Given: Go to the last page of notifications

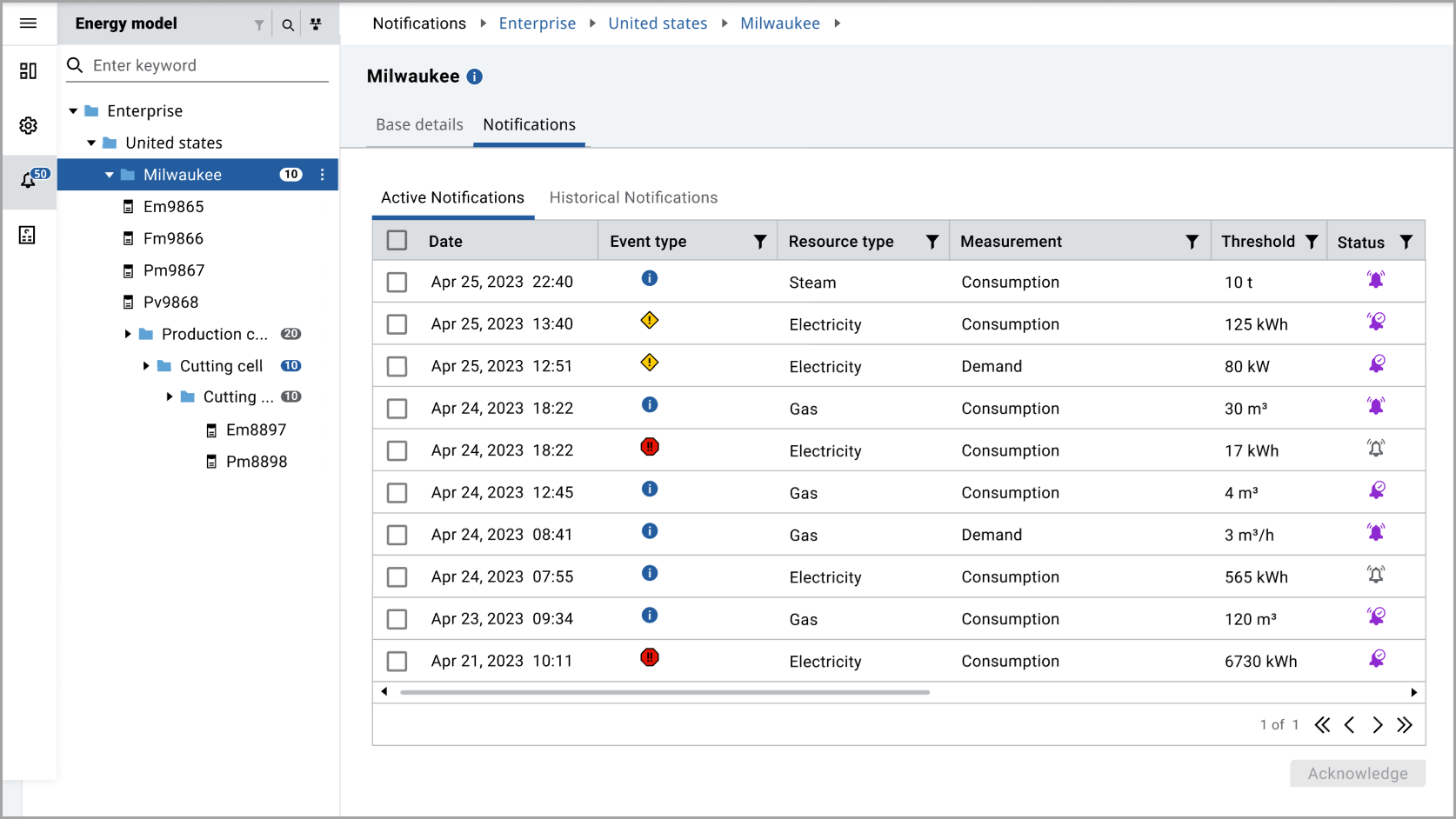Looking at the screenshot, I should [x=1405, y=725].
